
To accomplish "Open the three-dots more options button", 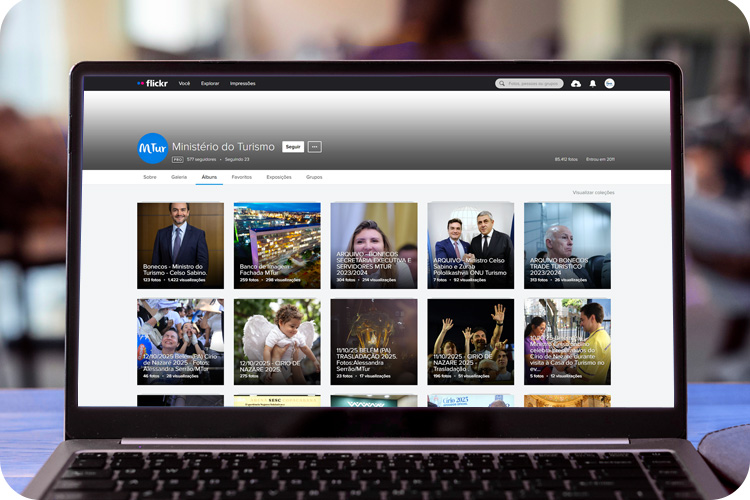I will [315, 147].
